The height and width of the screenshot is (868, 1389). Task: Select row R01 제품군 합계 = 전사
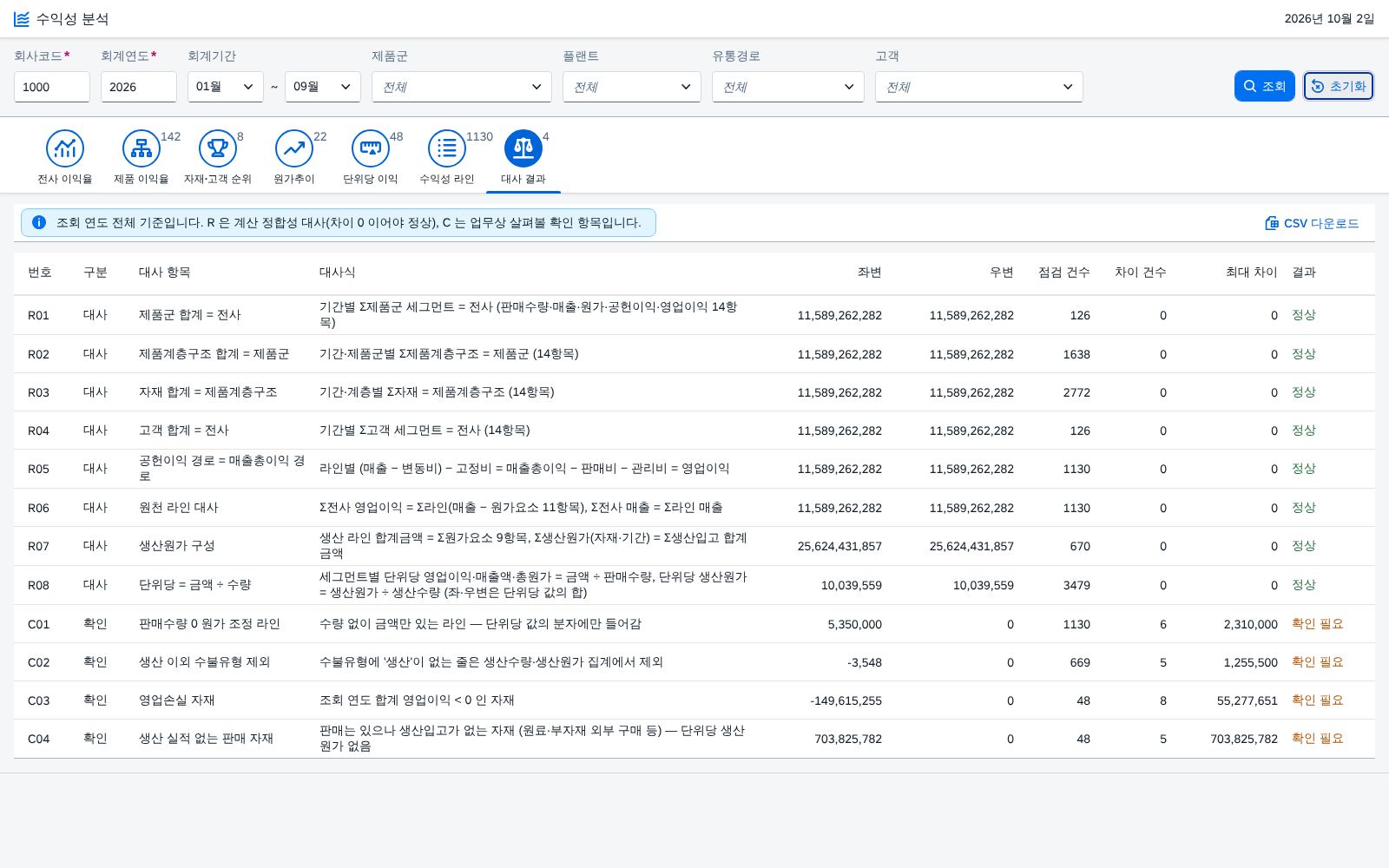(x=694, y=315)
